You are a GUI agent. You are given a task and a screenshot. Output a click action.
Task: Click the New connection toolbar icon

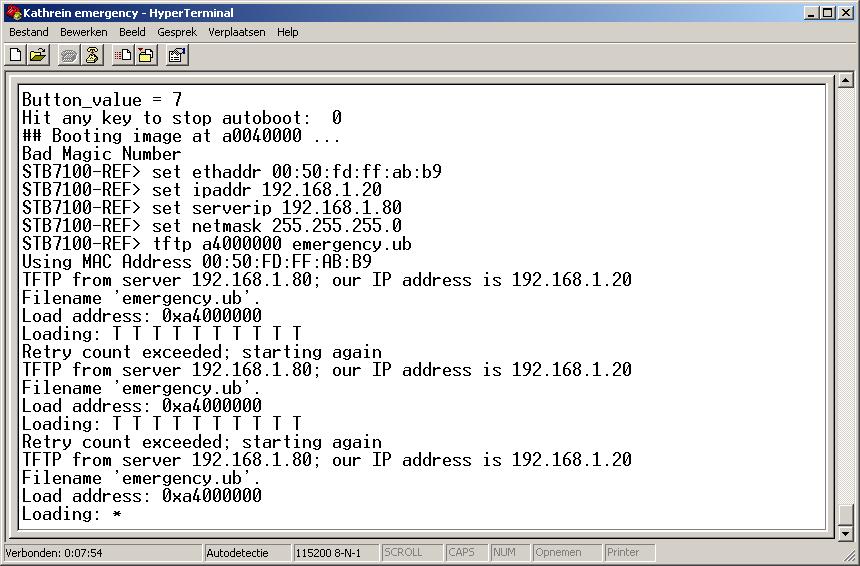pyautogui.click(x=16, y=55)
